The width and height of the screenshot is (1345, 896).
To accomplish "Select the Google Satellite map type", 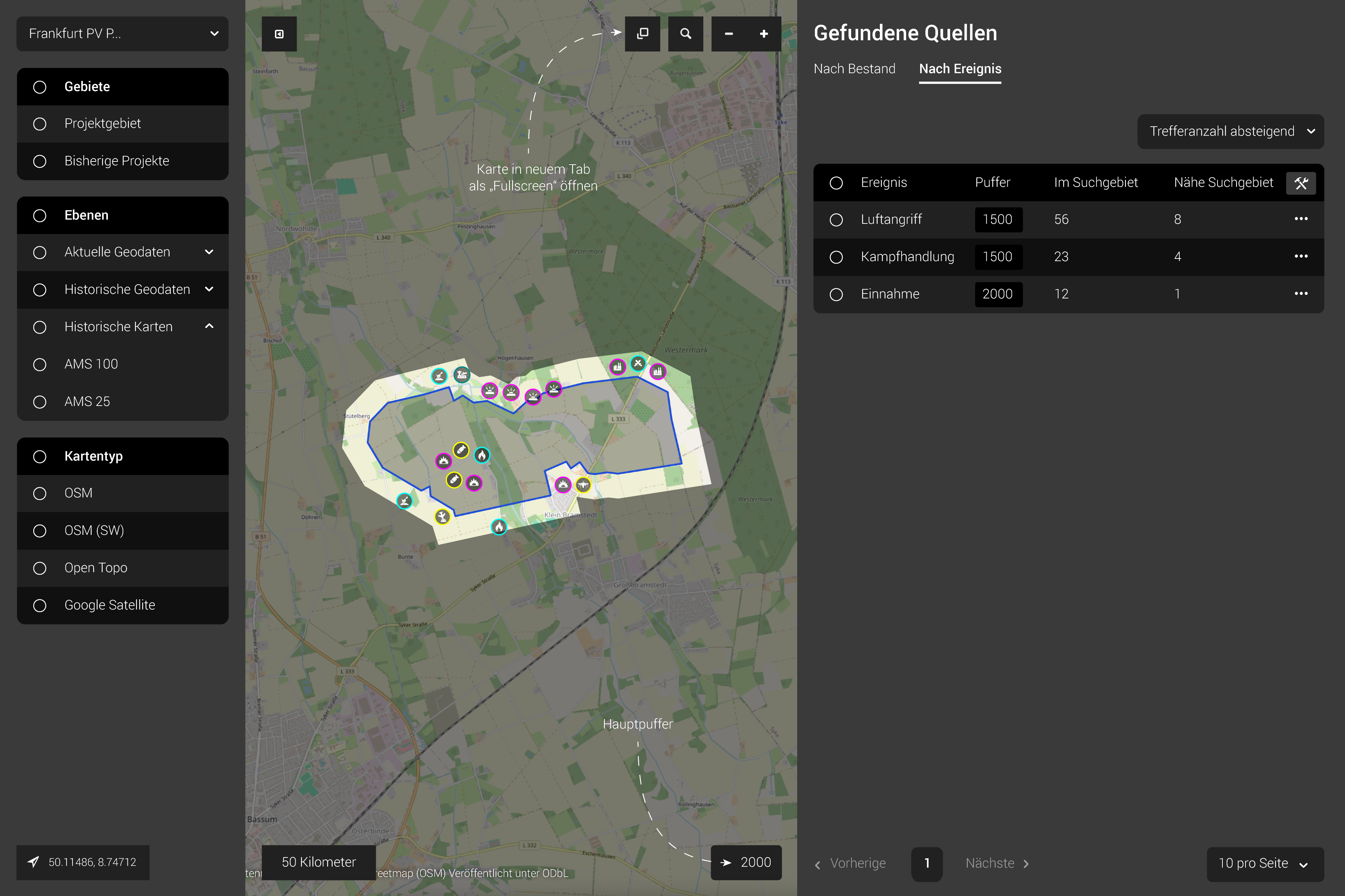I will tap(40, 605).
